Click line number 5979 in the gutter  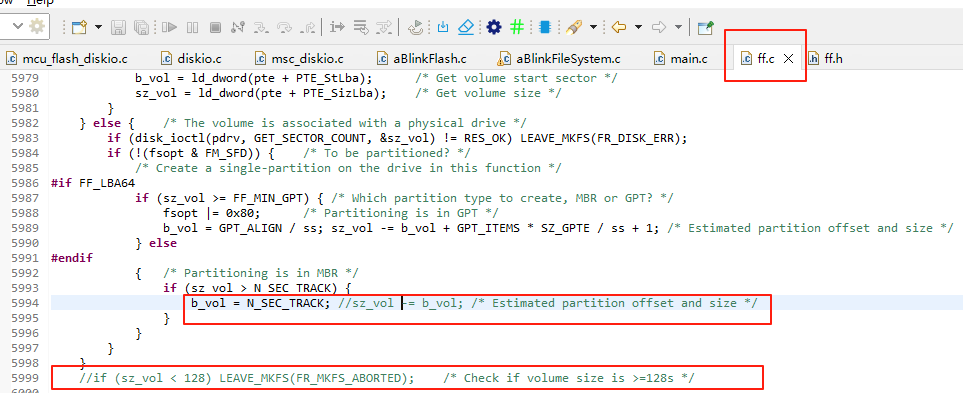25,78
